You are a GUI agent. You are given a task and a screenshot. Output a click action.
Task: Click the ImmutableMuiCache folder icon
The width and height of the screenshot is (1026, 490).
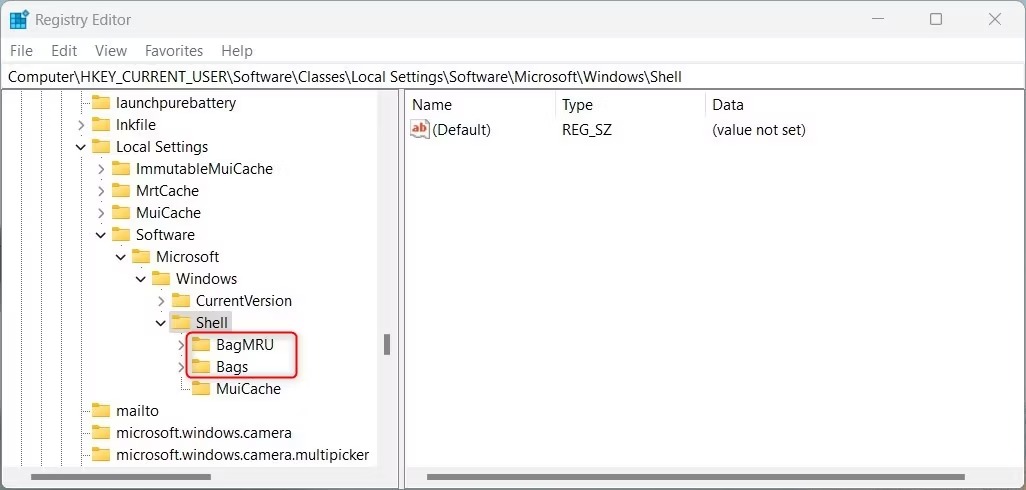[x=121, y=169]
